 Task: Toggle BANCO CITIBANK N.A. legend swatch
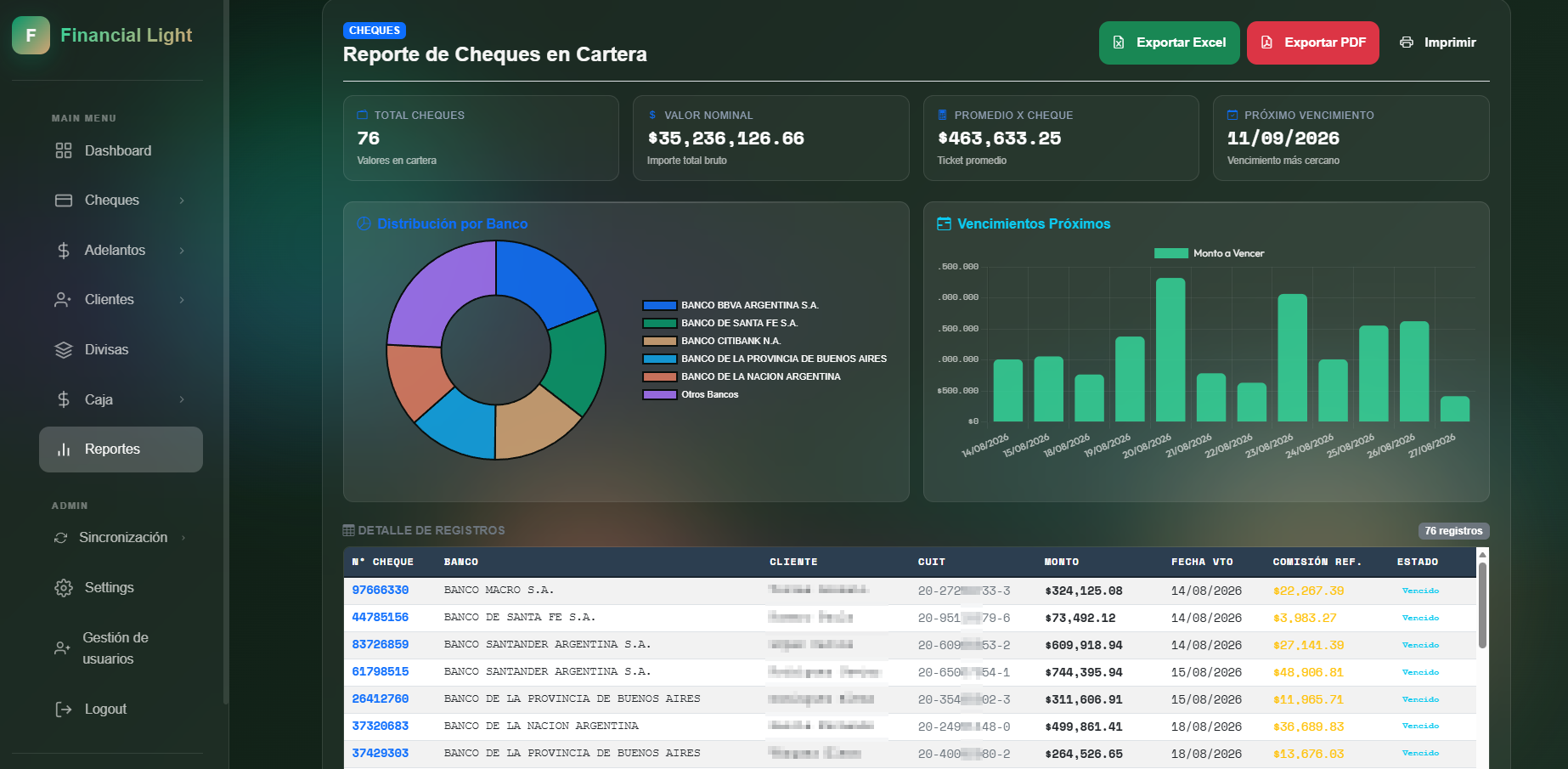660,341
